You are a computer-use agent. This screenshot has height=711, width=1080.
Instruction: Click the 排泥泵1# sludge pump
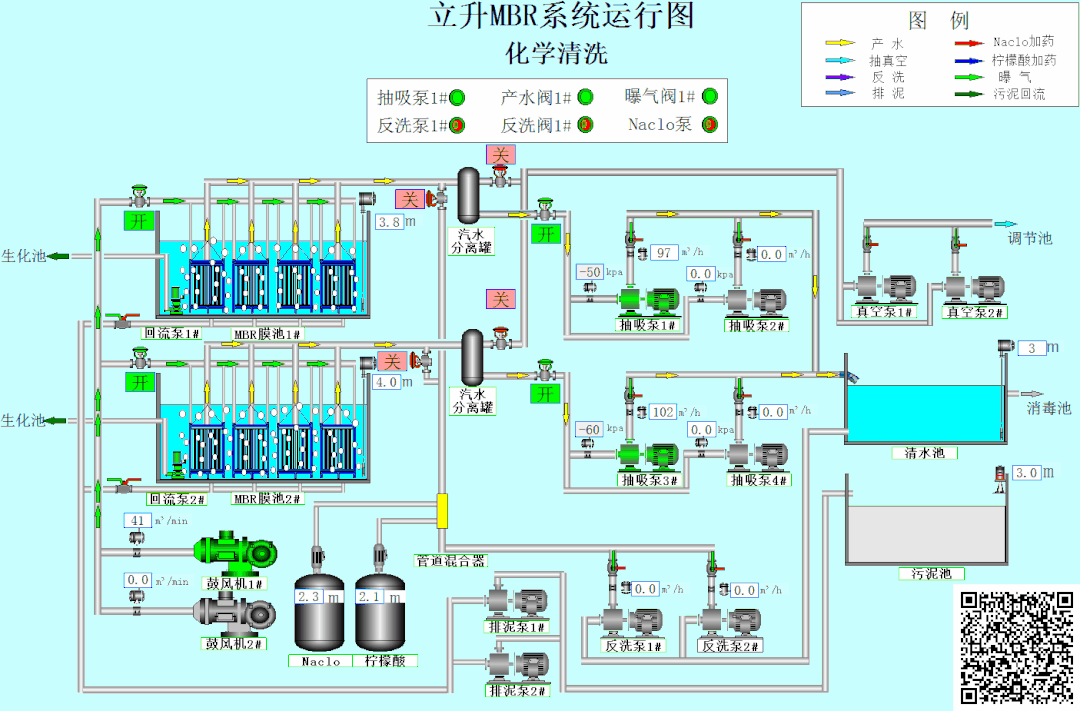tap(518, 603)
